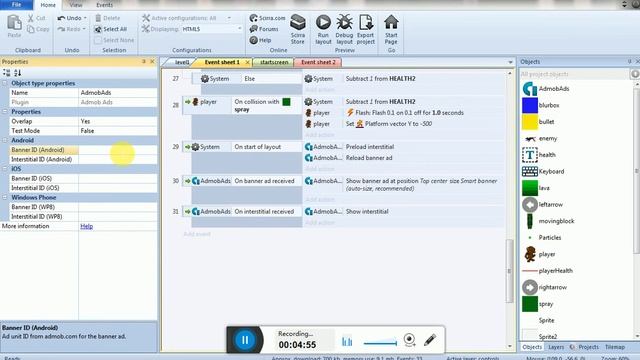Click the Banner ID (Android) value field

(x=118, y=150)
